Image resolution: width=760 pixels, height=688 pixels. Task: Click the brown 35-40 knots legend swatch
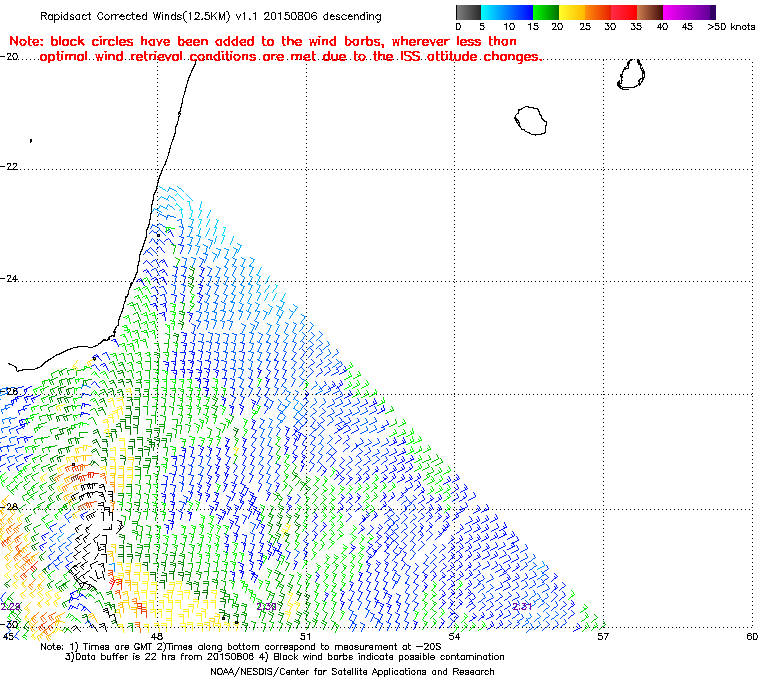pyautogui.click(x=650, y=12)
